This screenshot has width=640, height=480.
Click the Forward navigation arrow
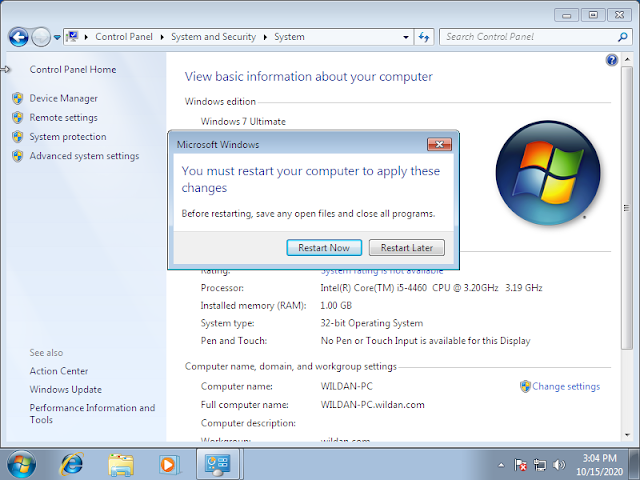coord(41,37)
